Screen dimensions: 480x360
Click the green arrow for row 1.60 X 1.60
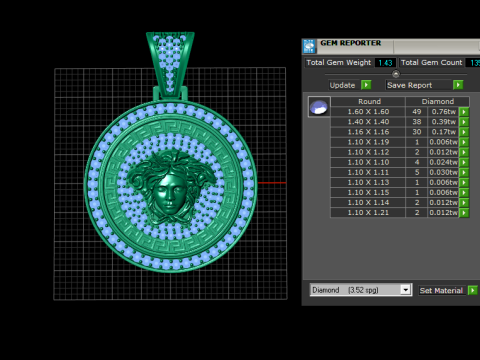[x=464, y=112]
